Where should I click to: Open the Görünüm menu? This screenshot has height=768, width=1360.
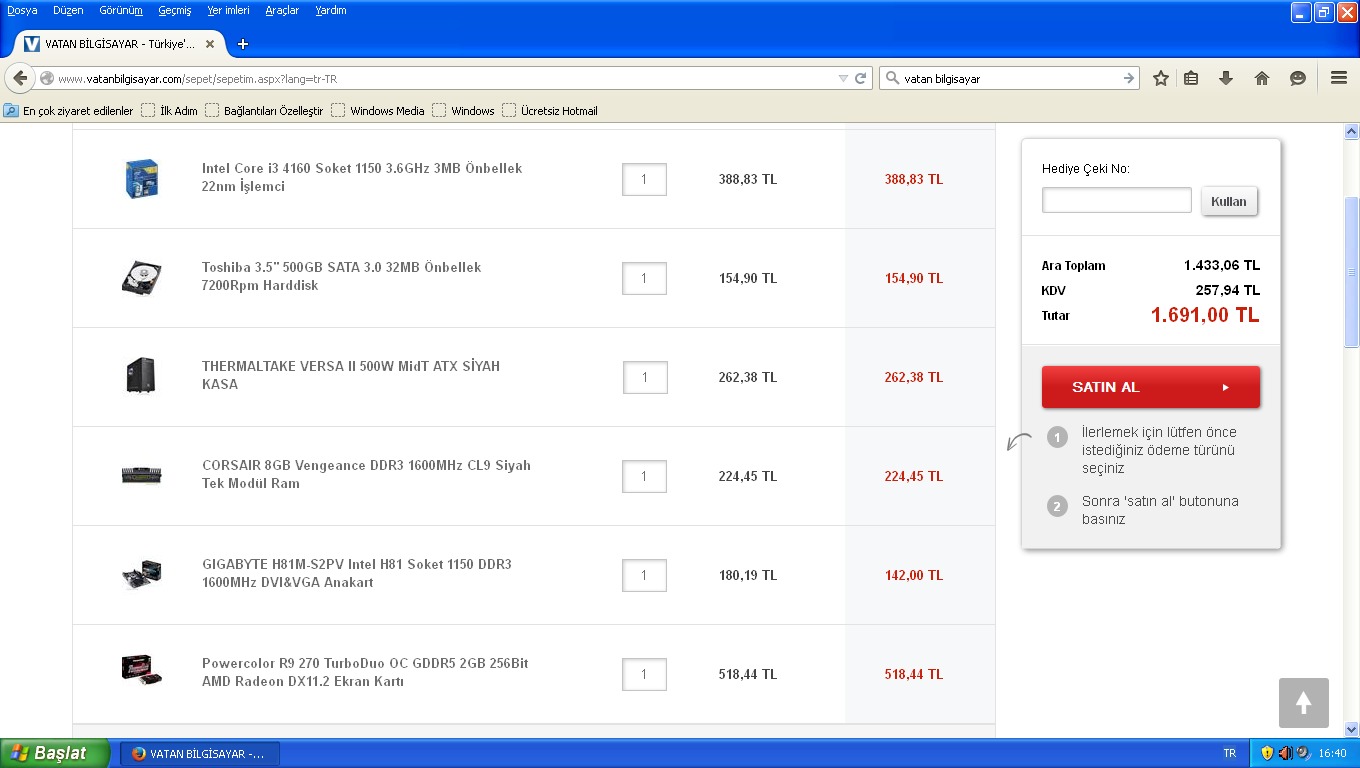121,10
